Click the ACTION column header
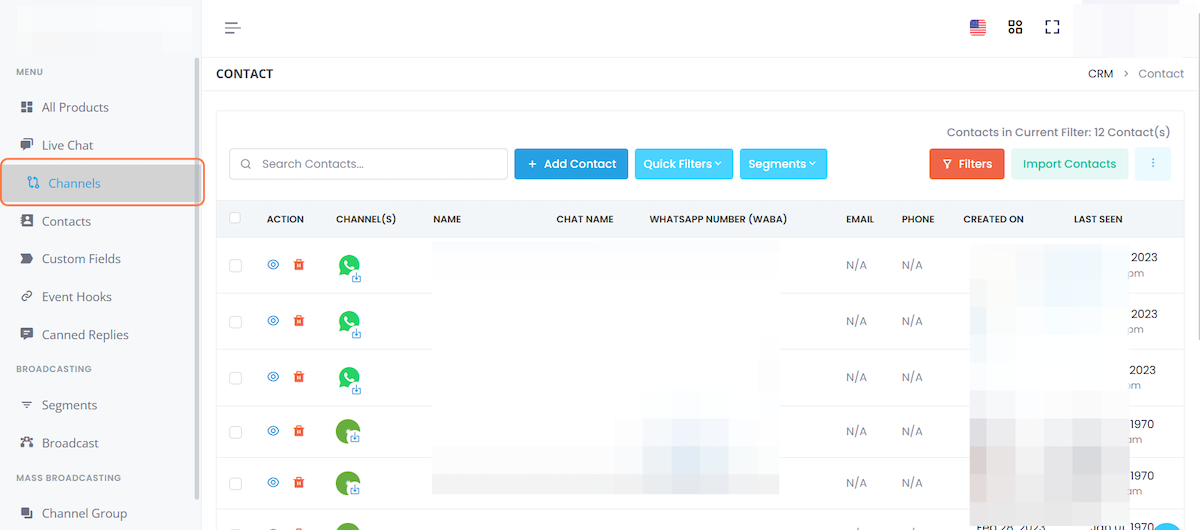The height and width of the screenshot is (530, 1200). click(x=285, y=219)
